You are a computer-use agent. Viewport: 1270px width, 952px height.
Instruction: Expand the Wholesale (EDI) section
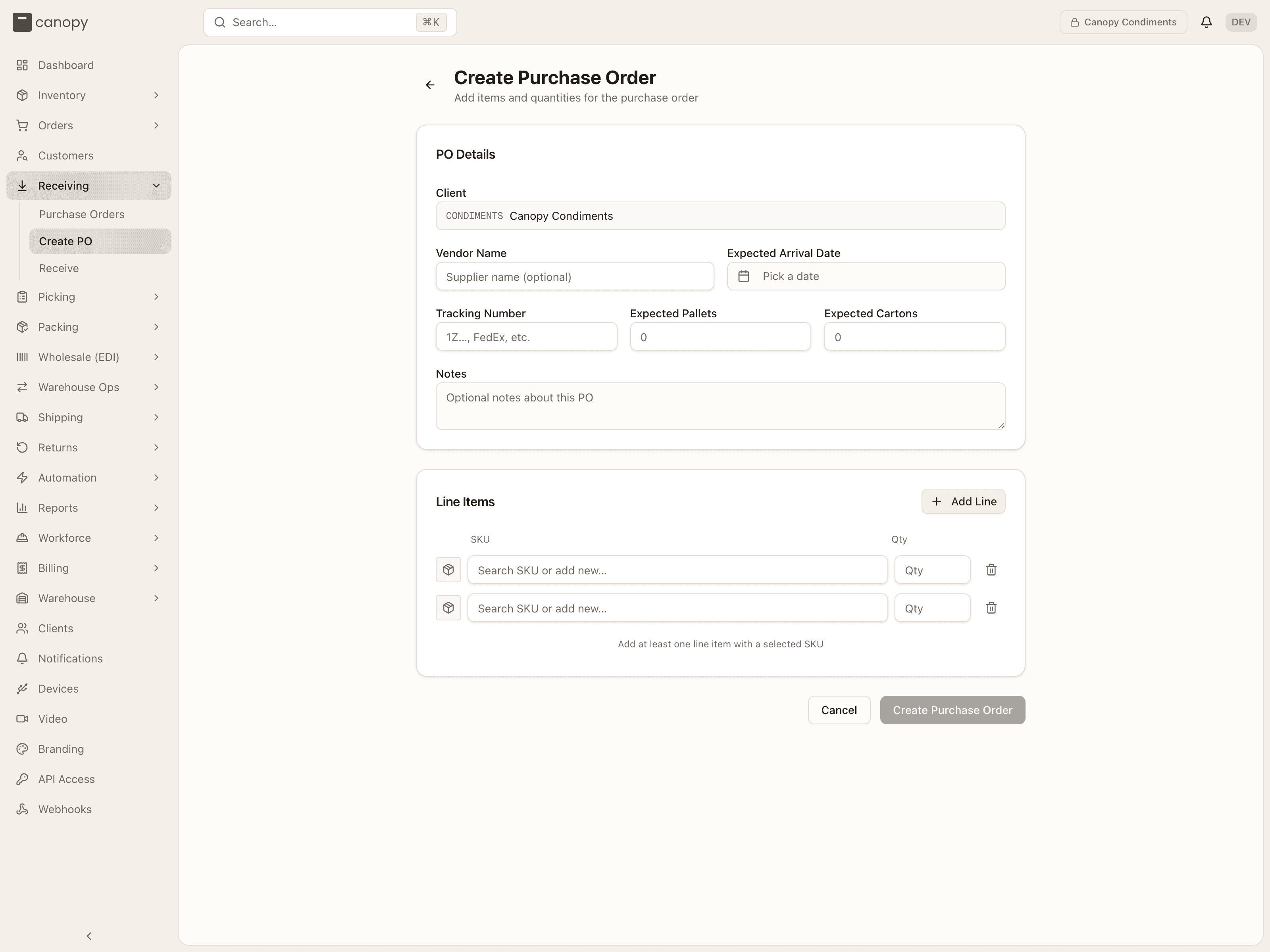point(89,357)
